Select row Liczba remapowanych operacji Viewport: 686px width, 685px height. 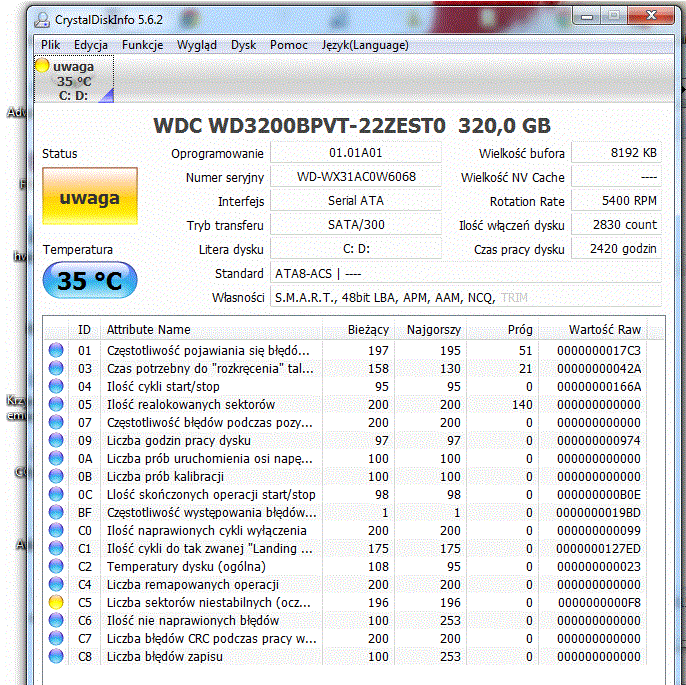[346, 584]
